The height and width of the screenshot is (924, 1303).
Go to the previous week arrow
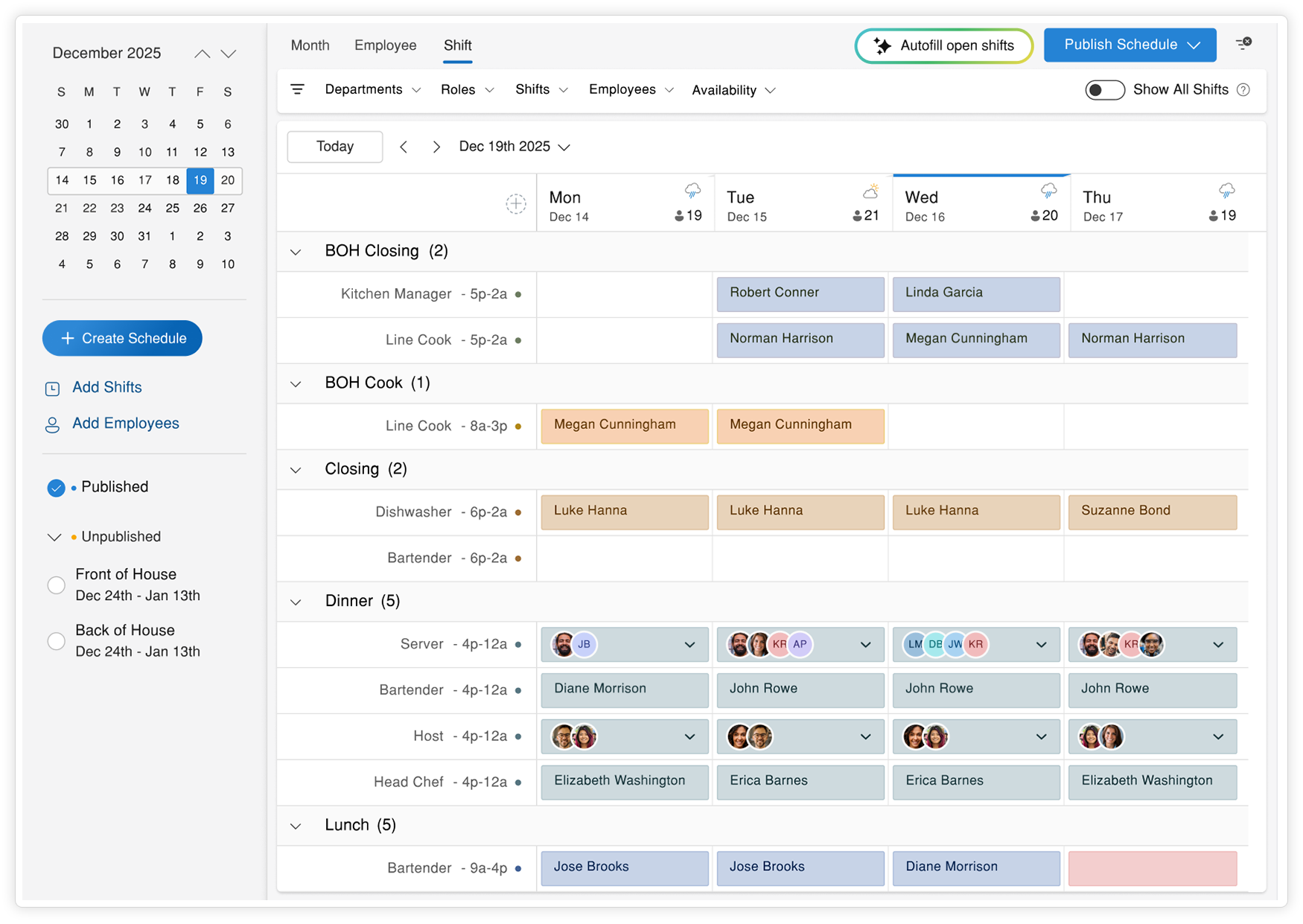pyautogui.click(x=404, y=147)
